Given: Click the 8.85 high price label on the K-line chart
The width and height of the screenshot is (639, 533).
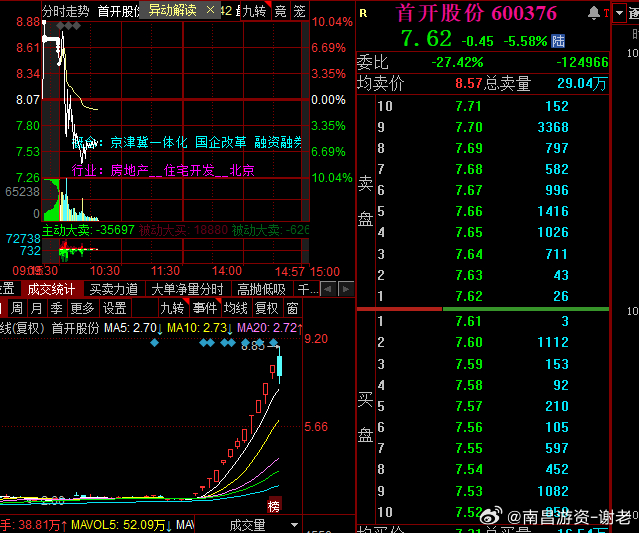Looking at the screenshot, I should point(253,346).
